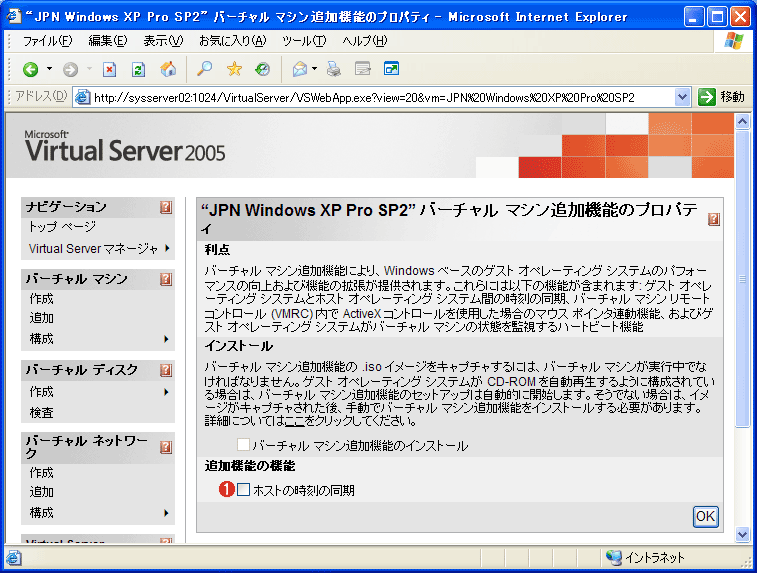Open the 表示(V) menu
Screen dimensions: 757x573
coord(163,41)
